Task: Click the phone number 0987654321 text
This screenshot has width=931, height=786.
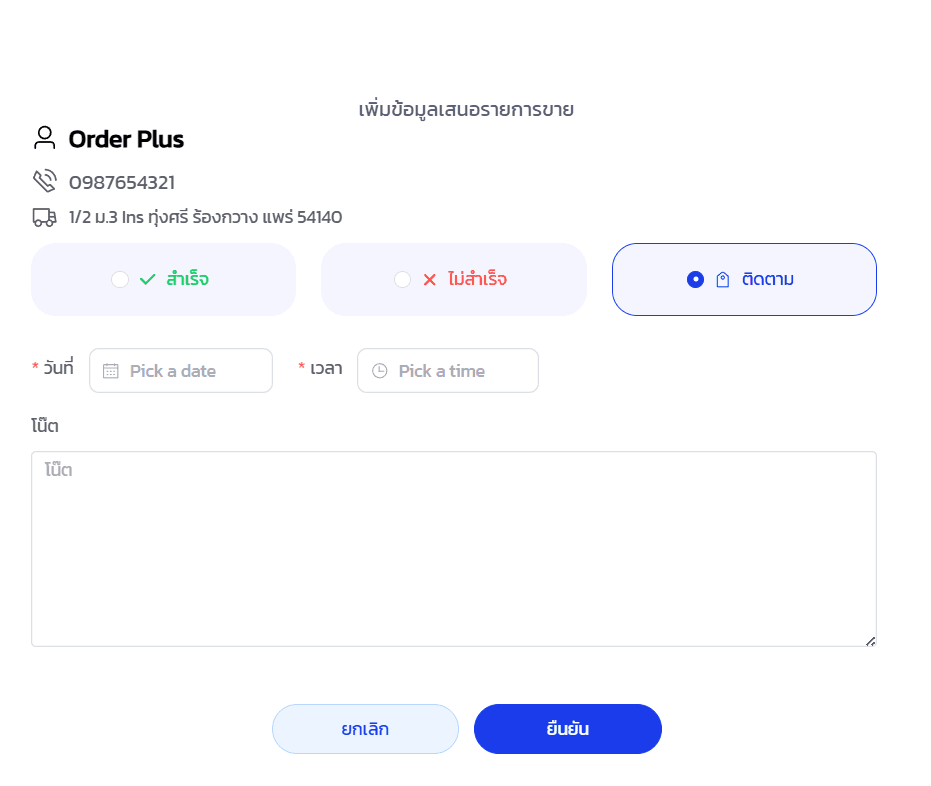Action: [x=122, y=182]
